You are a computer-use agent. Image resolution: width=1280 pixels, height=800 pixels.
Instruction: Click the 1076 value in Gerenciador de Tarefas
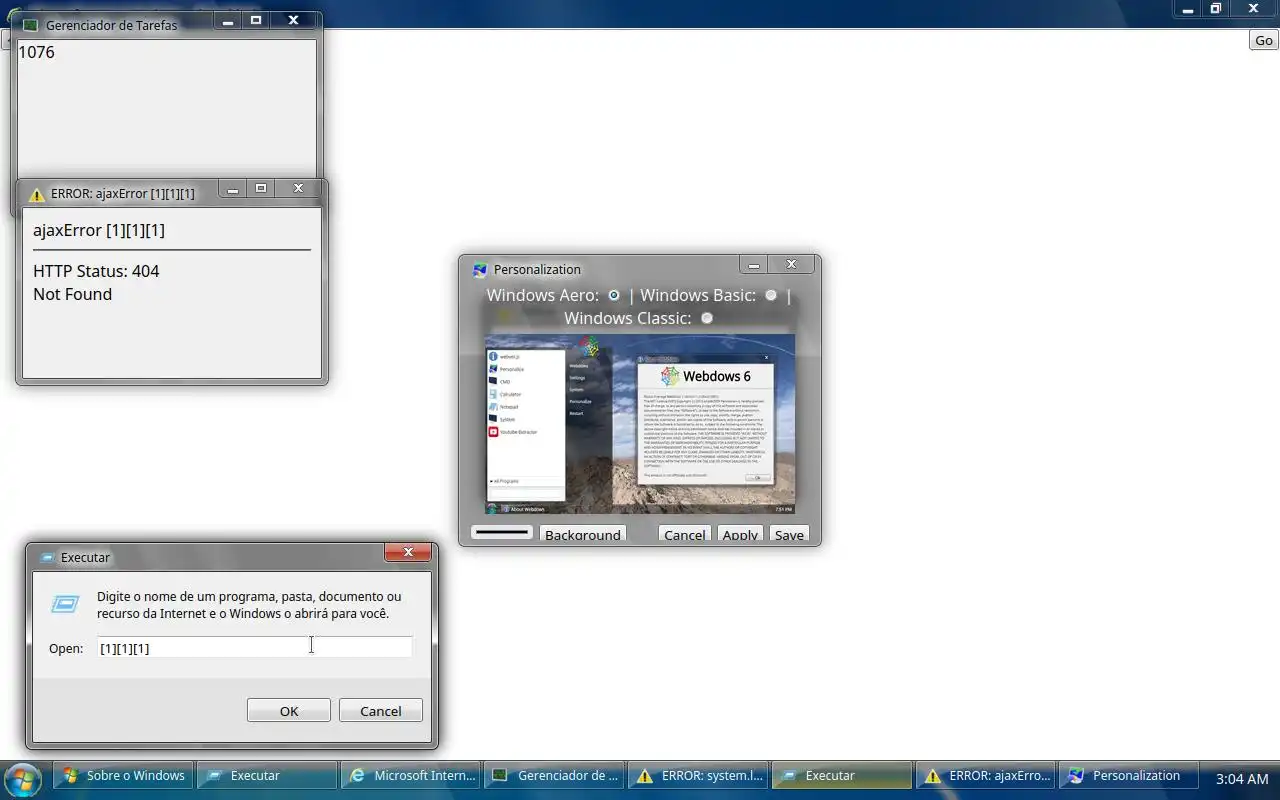tap(37, 52)
